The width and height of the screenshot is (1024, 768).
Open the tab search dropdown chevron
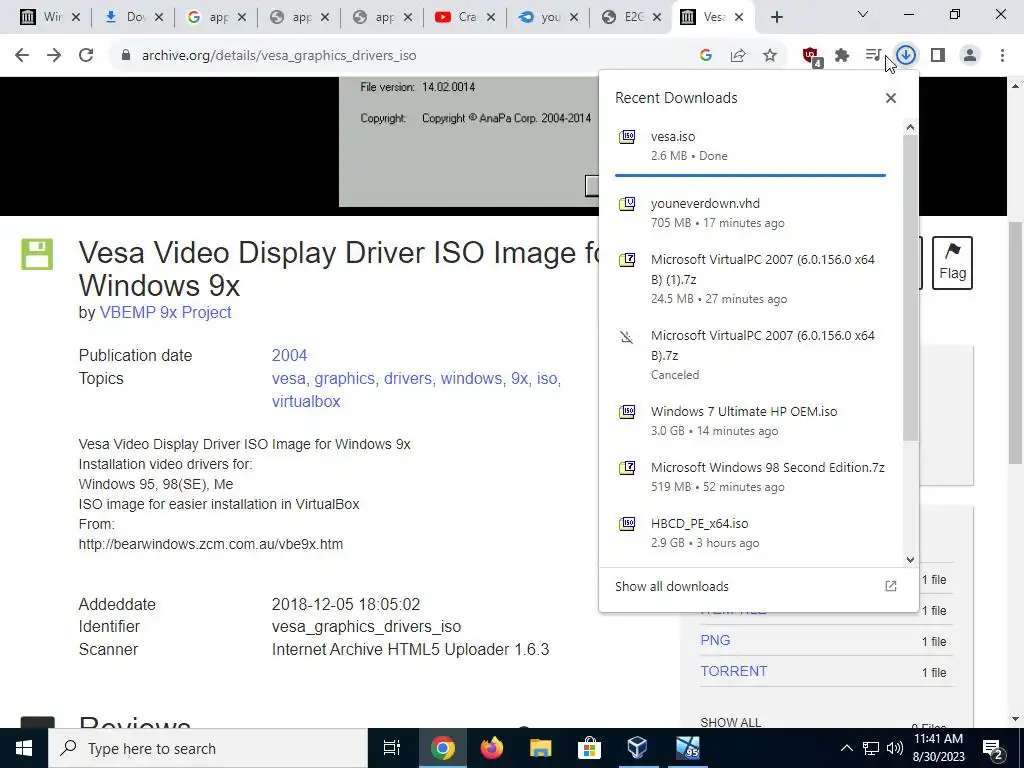point(863,14)
